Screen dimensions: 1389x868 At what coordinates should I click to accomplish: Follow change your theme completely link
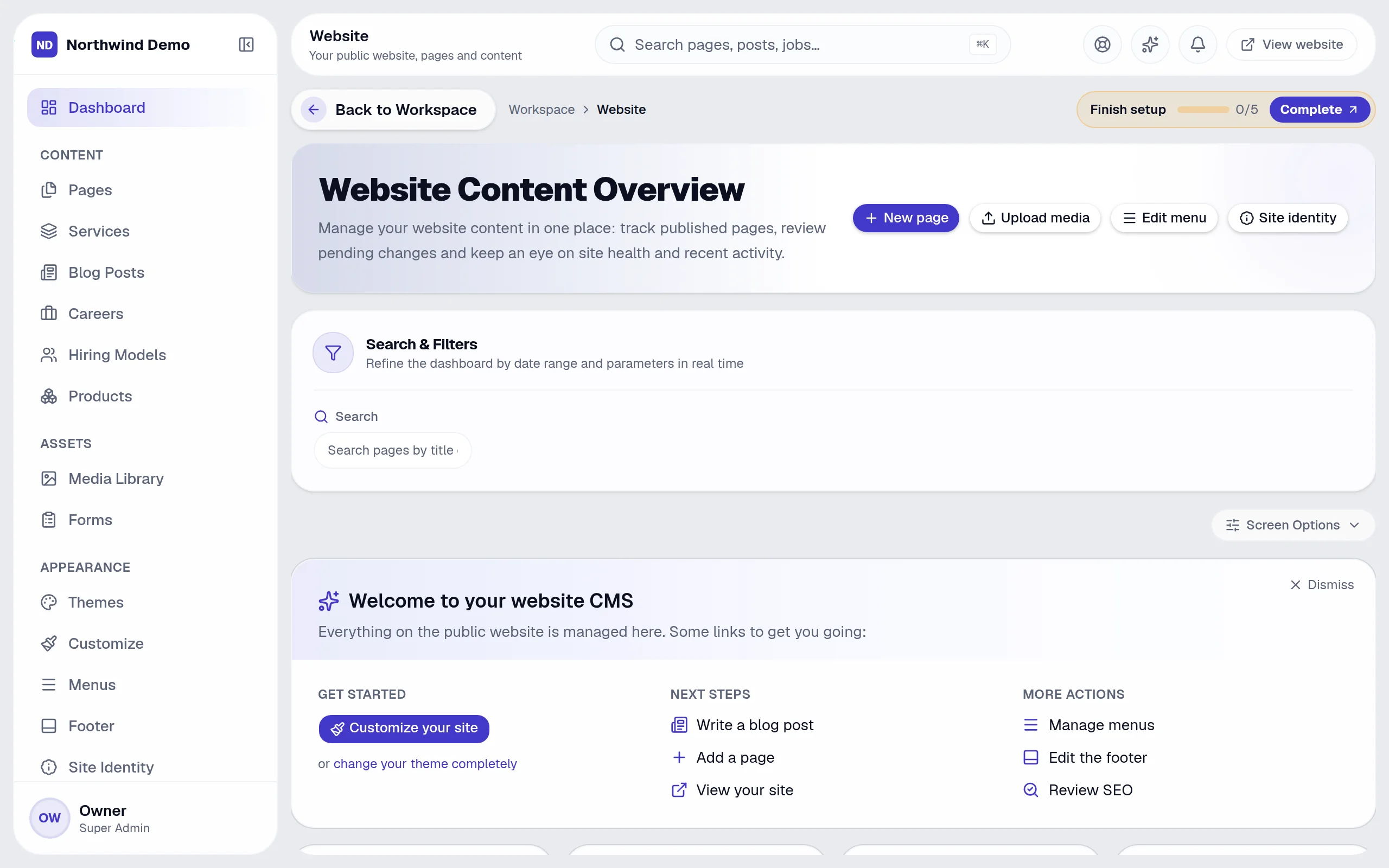pos(425,764)
